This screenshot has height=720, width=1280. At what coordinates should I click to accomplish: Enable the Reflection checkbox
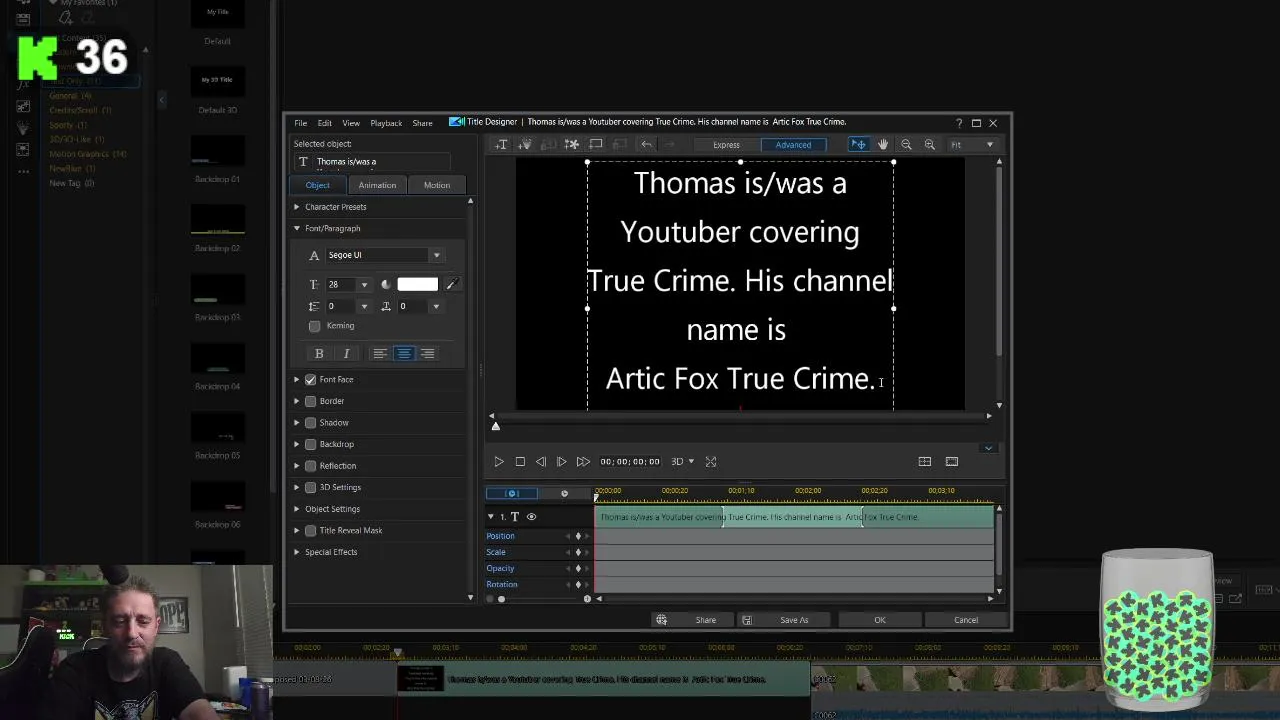pyautogui.click(x=311, y=466)
